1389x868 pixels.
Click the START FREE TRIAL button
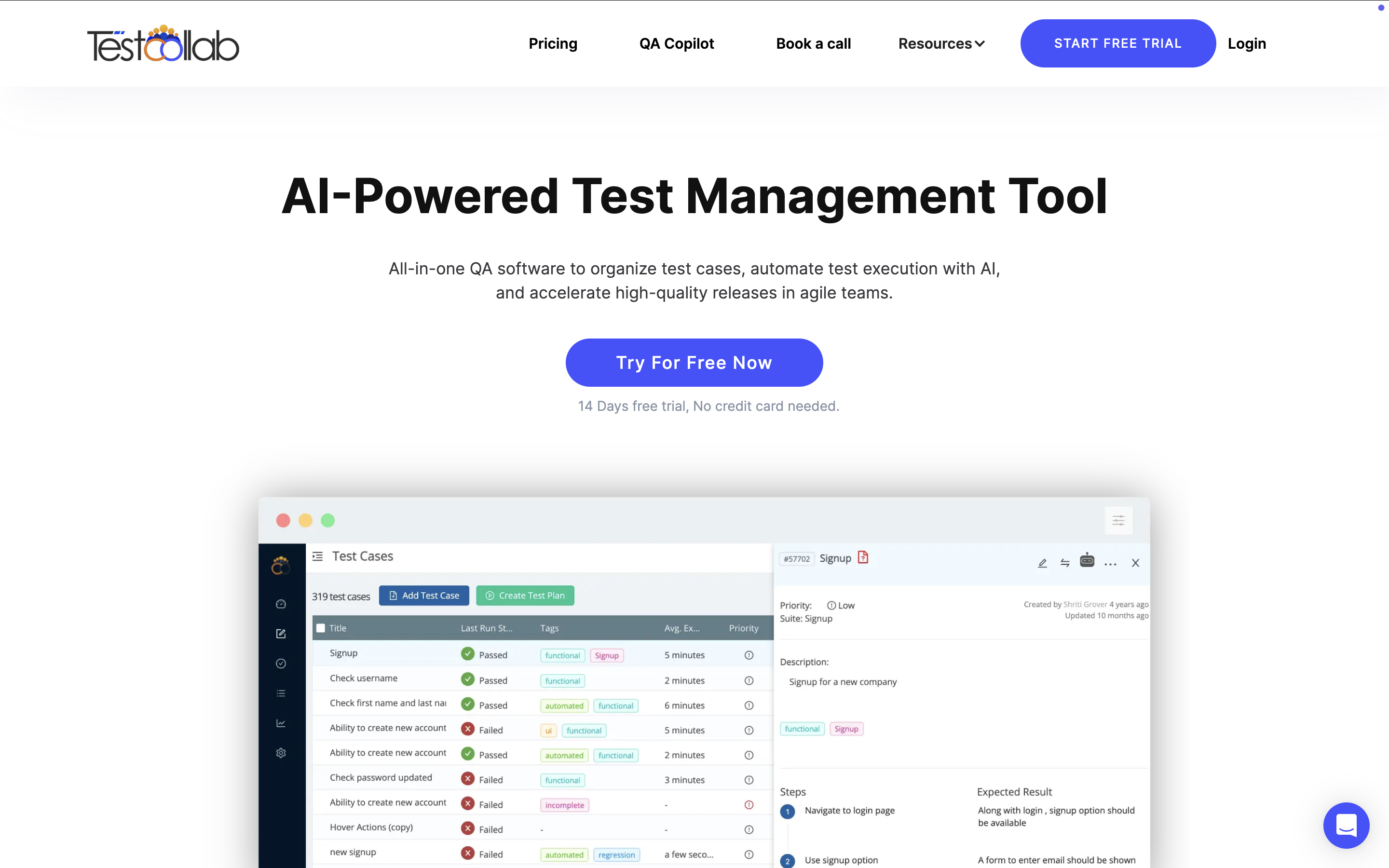tap(1117, 43)
